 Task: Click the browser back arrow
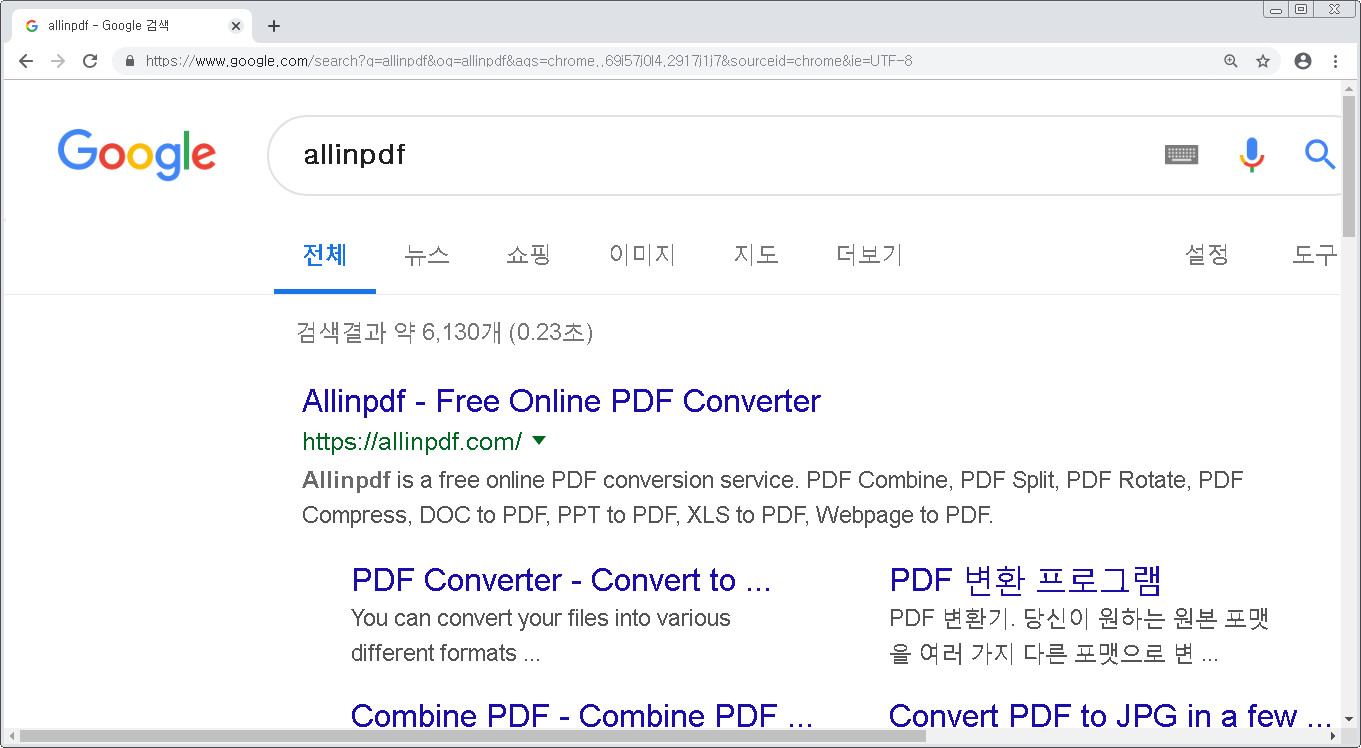point(26,61)
